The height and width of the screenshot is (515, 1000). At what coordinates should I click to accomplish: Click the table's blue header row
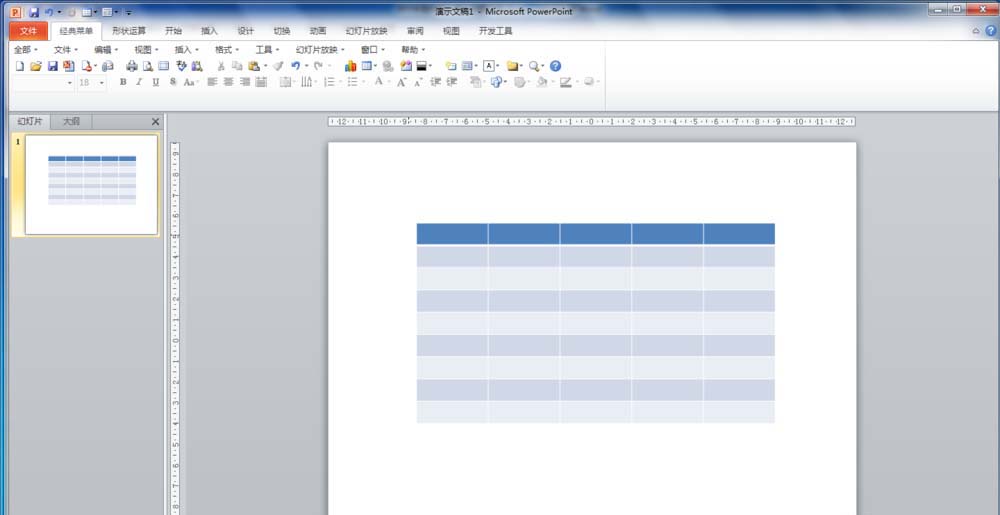click(x=596, y=233)
